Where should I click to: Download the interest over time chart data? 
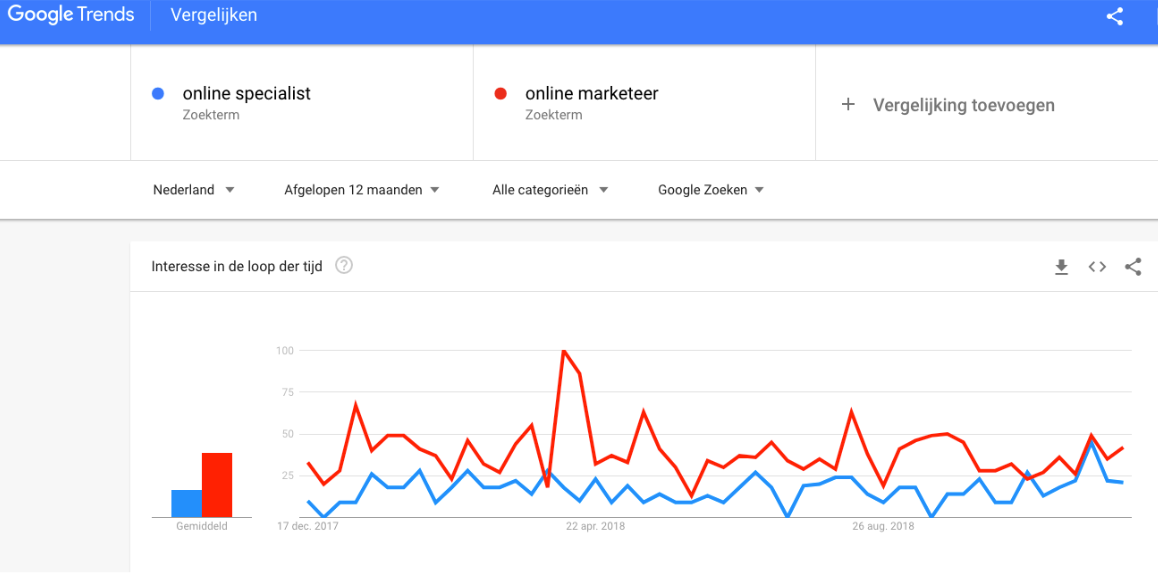pos(1061,267)
